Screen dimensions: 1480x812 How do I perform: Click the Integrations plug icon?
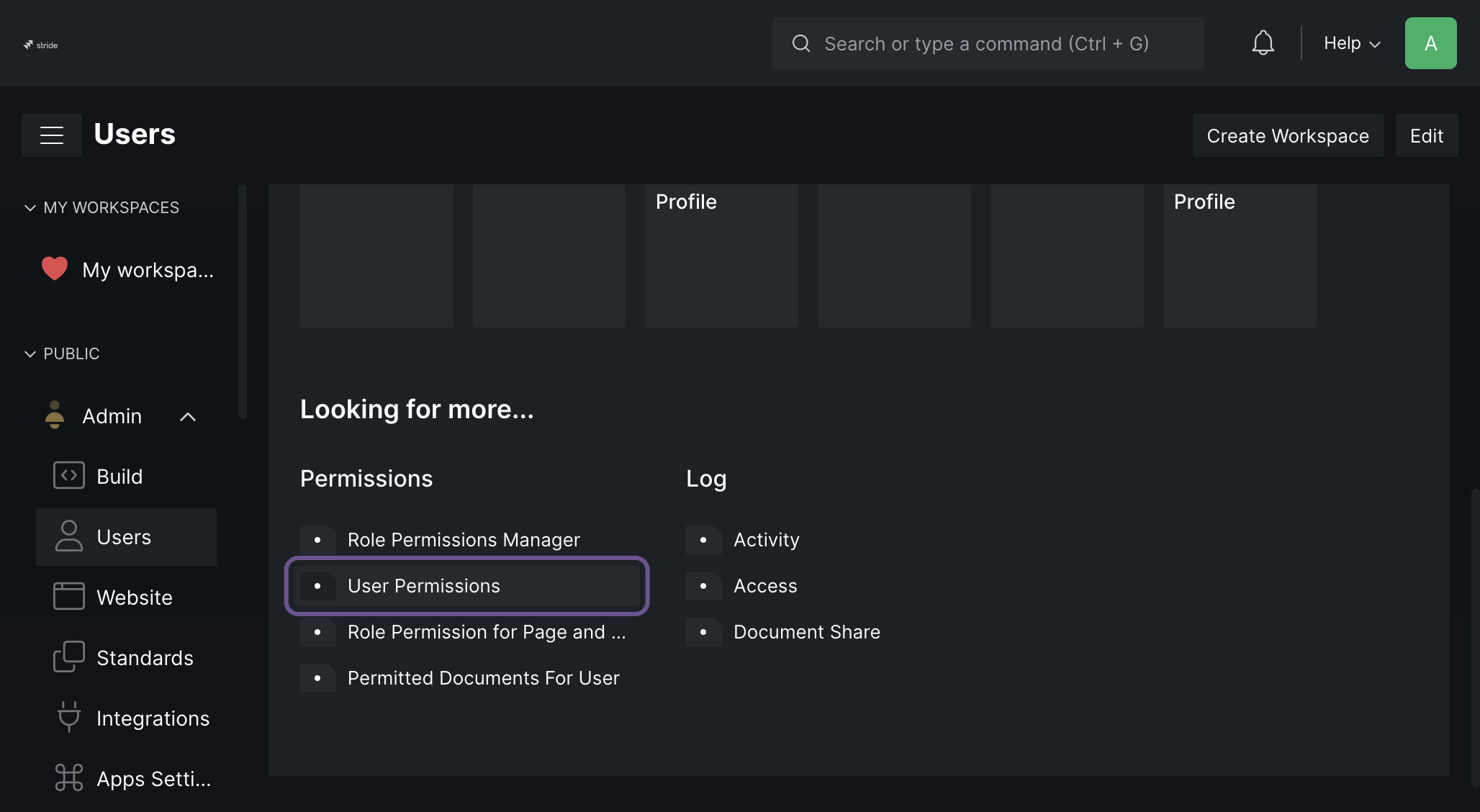(69, 717)
